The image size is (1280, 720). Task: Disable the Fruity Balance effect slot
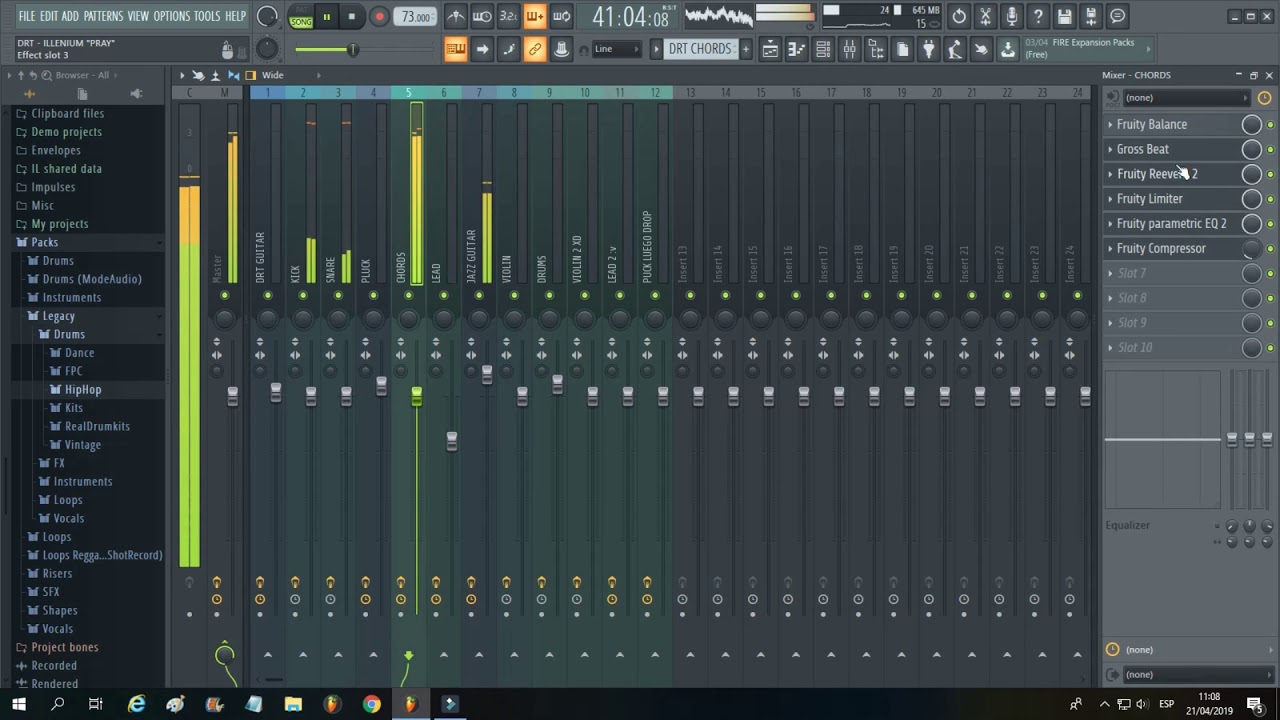coord(1270,125)
